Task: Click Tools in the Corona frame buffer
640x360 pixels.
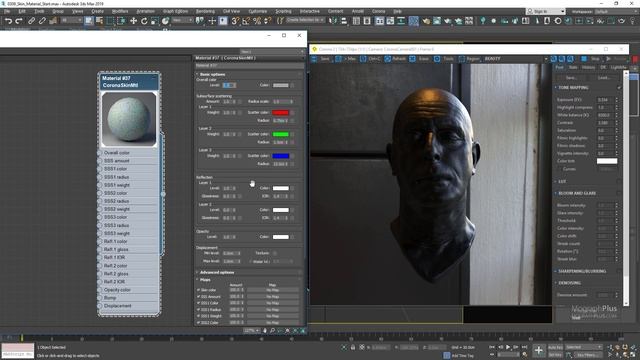Action: pos(444,59)
